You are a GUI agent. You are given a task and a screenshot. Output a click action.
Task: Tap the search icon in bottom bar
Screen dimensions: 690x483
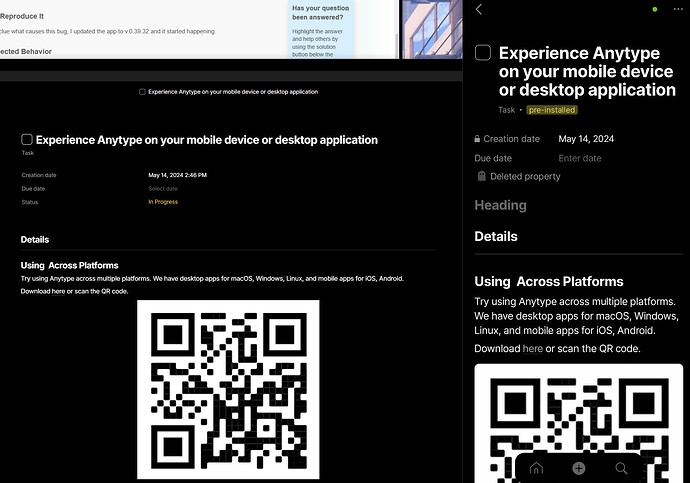coord(621,468)
